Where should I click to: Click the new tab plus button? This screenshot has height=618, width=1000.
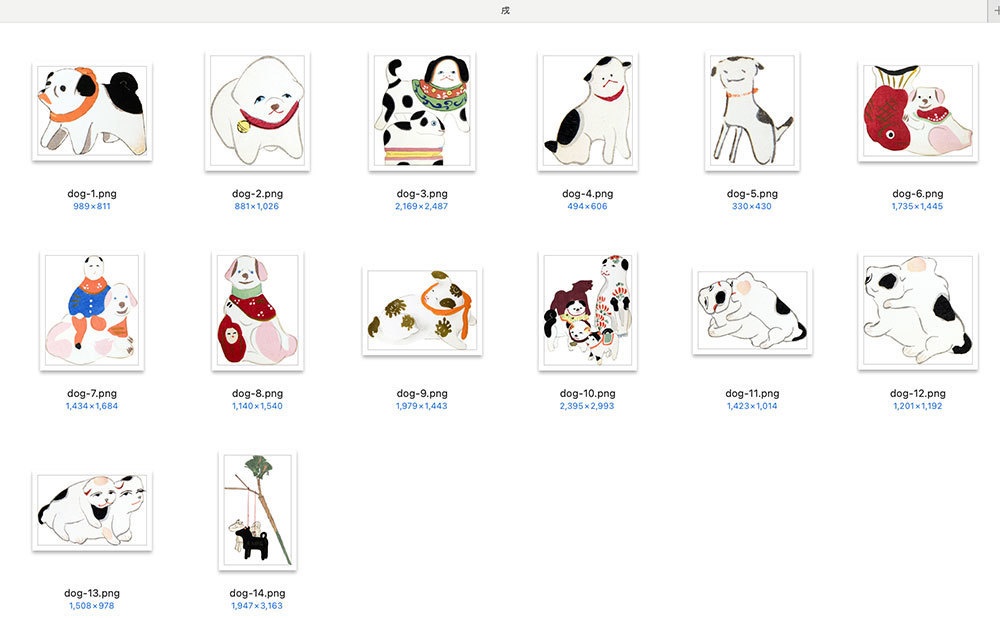(x=995, y=10)
